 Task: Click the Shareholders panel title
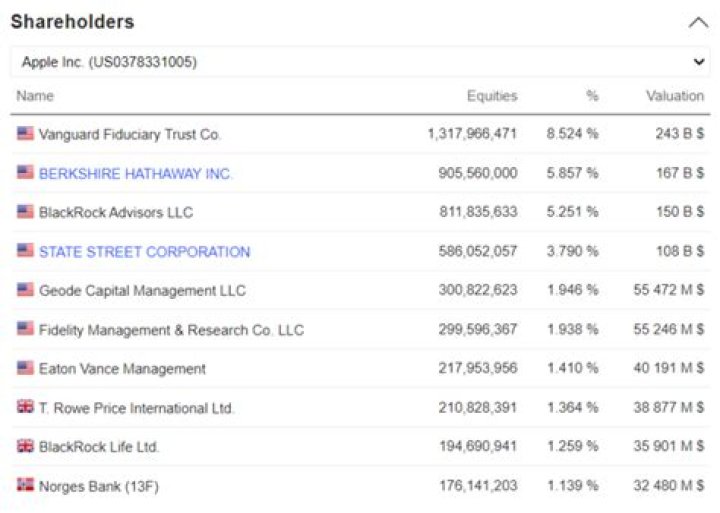click(73, 22)
